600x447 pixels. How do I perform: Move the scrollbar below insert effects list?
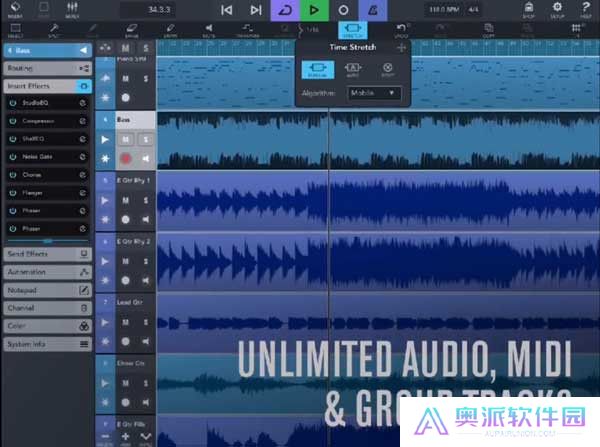[48, 241]
